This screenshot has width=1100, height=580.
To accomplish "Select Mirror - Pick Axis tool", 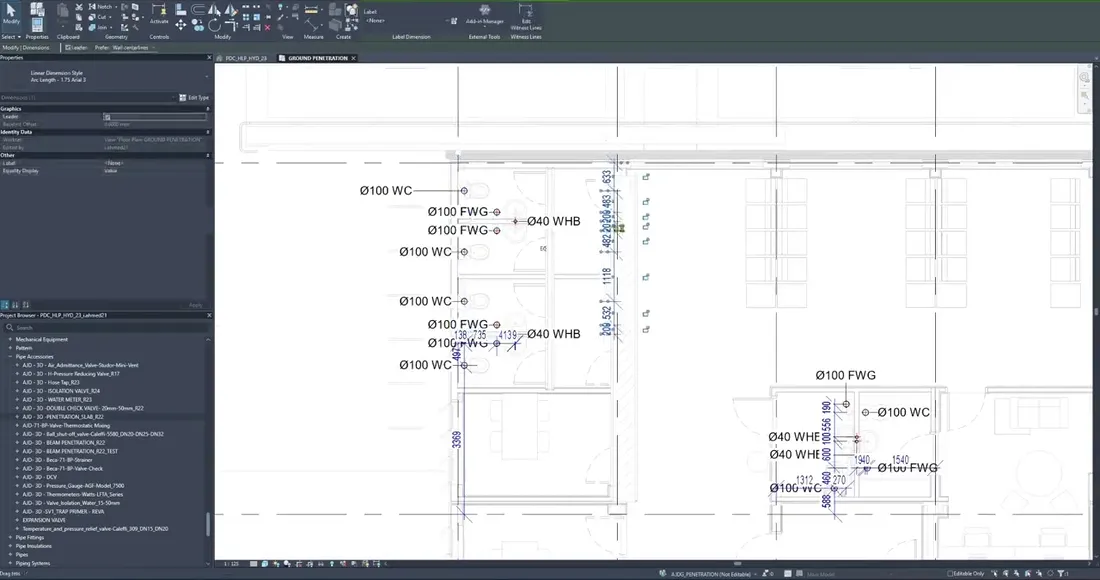I will [214, 9].
